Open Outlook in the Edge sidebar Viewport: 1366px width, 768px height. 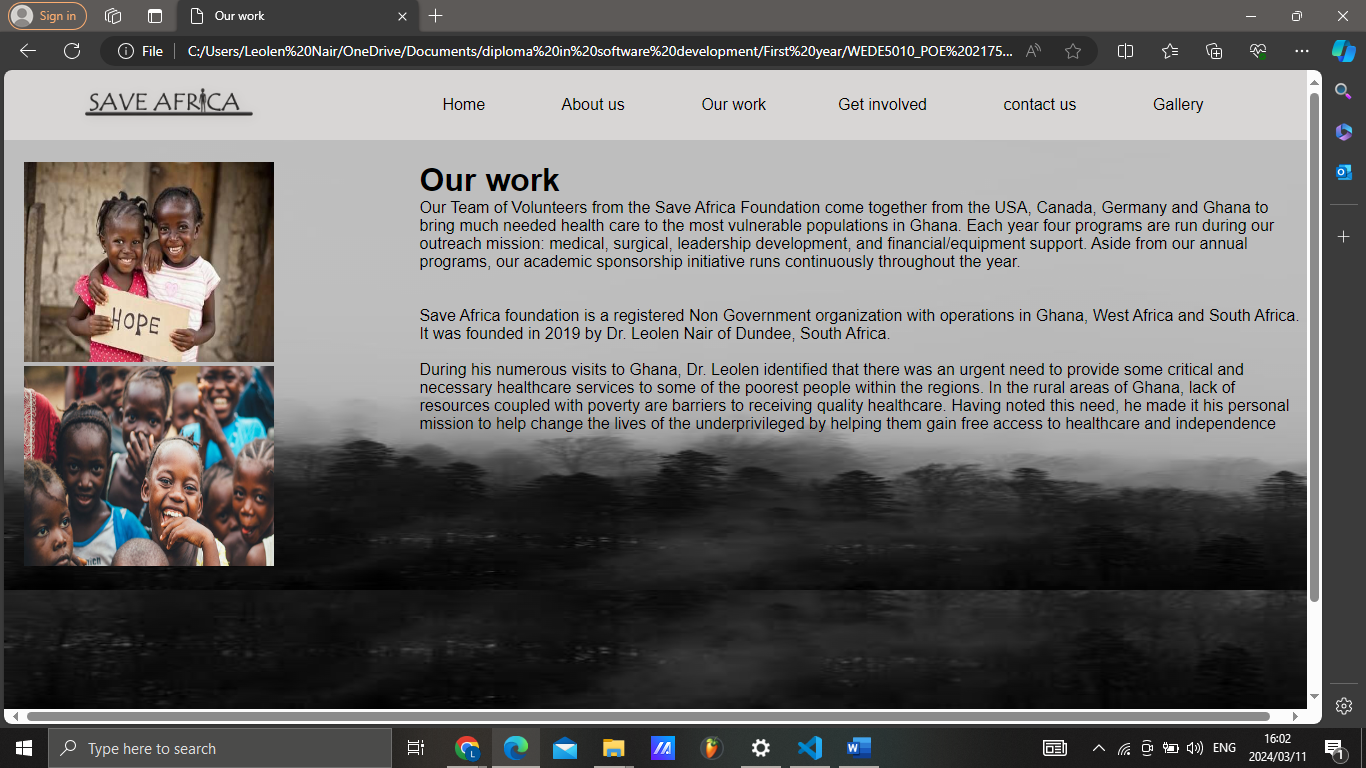[x=1343, y=172]
